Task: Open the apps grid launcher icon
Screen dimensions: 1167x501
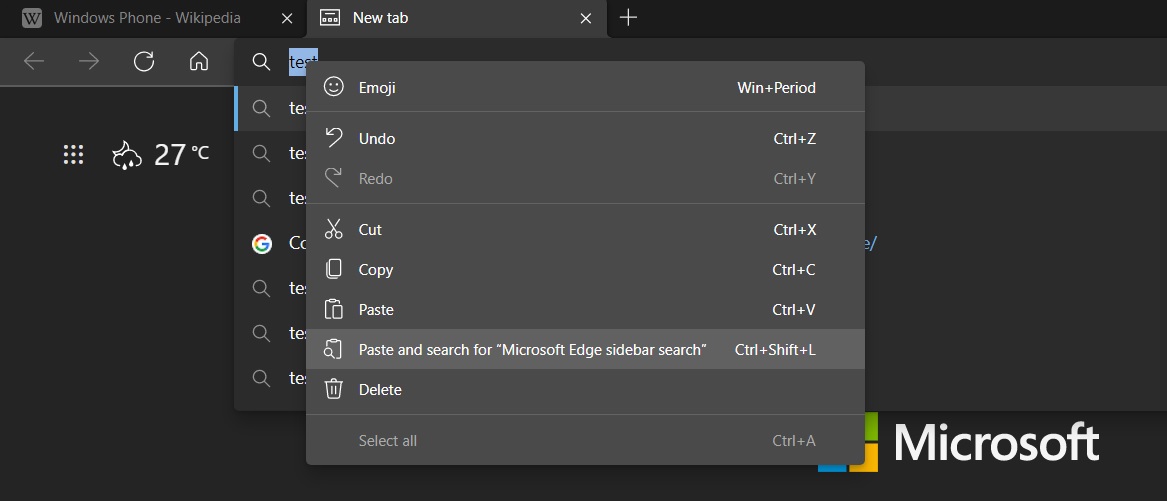Action: tap(72, 154)
